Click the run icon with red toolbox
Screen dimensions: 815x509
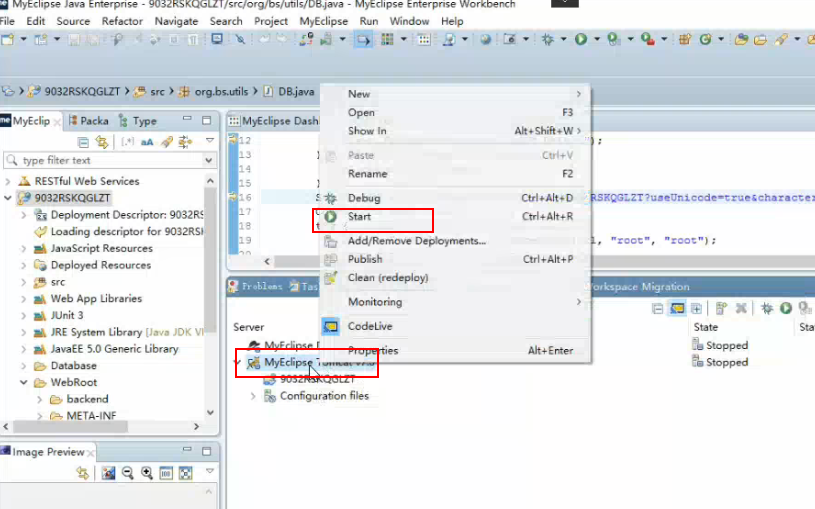pos(647,39)
